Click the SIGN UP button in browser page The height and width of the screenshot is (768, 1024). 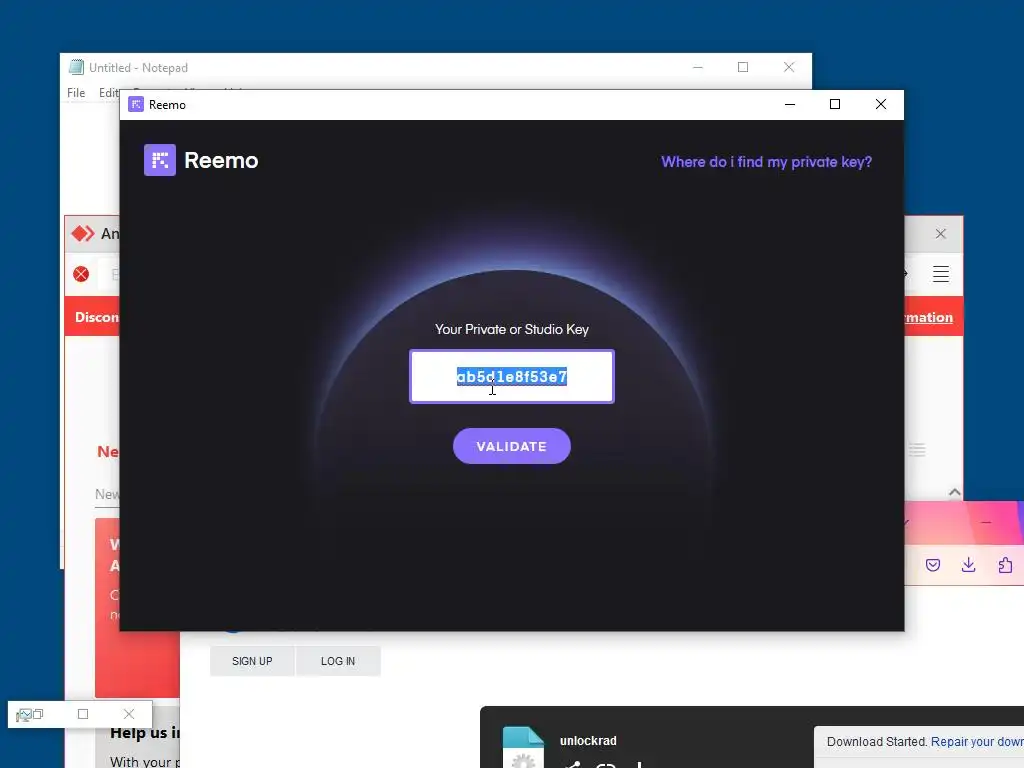tap(252, 661)
